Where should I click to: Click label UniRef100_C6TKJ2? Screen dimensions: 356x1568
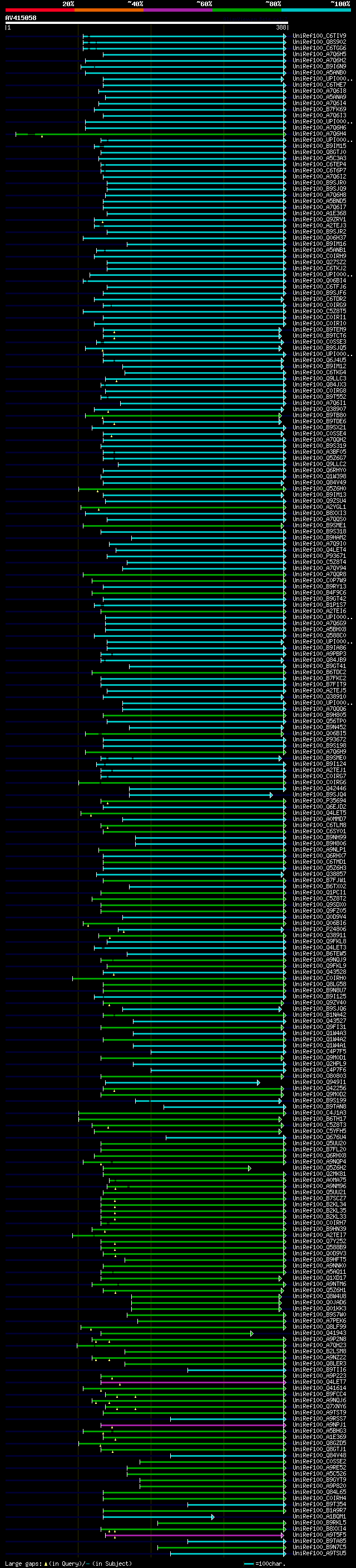319,269
